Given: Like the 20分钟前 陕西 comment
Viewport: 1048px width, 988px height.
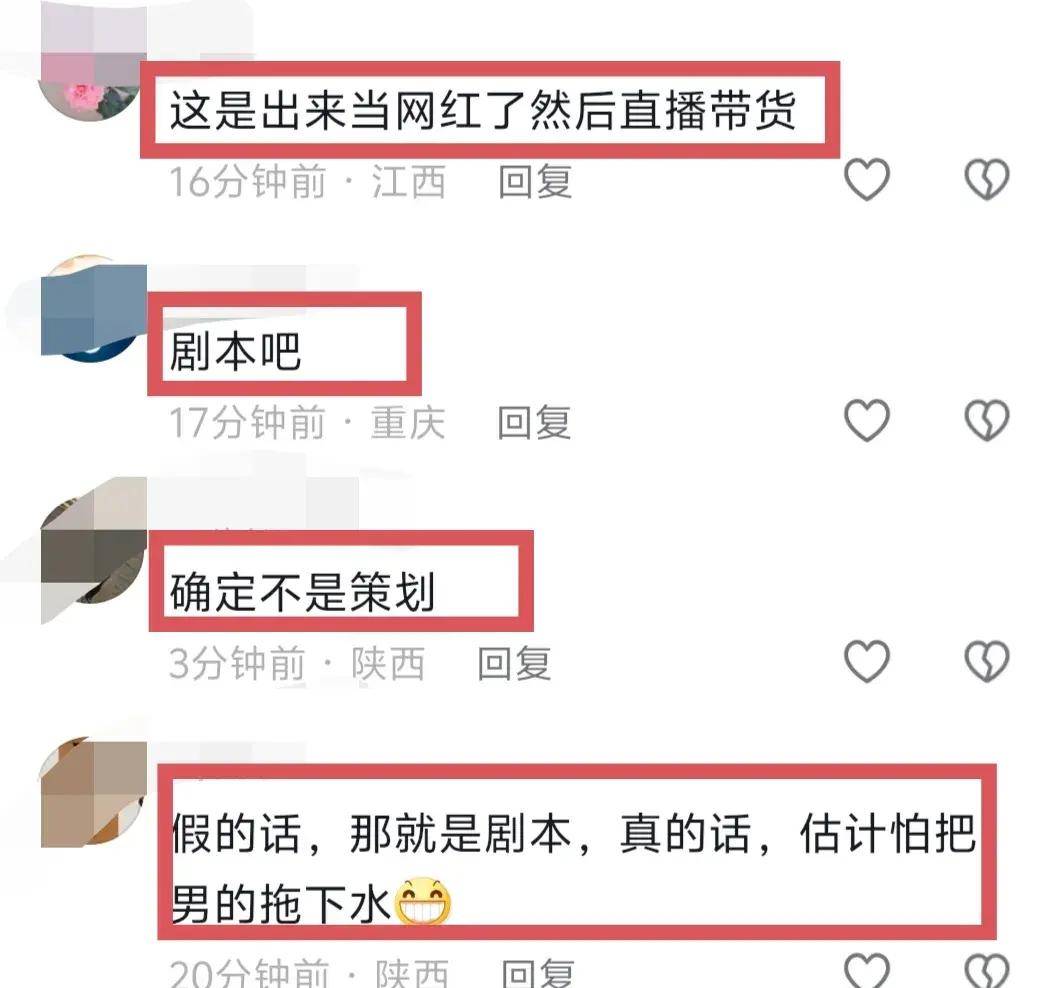Looking at the screenshot, I should (x=867, y=969).
